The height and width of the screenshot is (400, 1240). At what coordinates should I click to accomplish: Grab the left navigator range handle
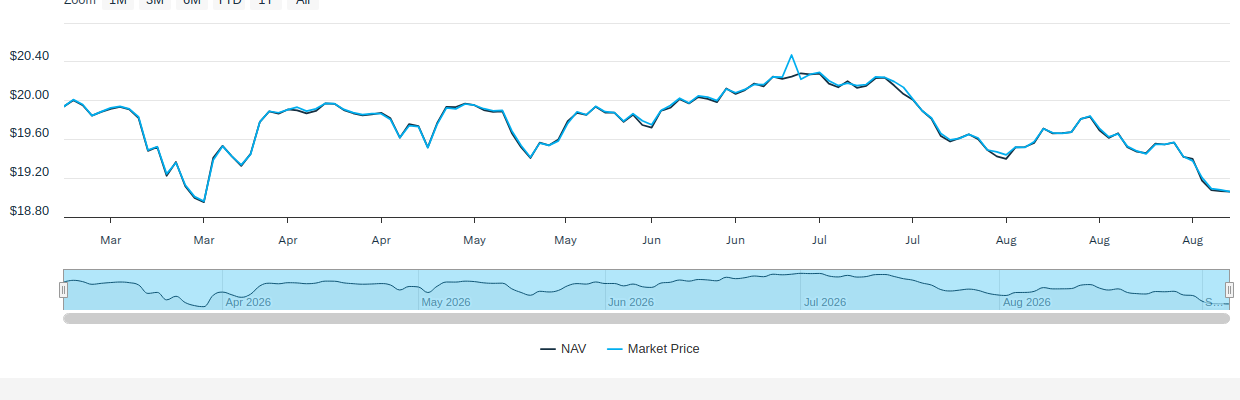tap(63, 290)
